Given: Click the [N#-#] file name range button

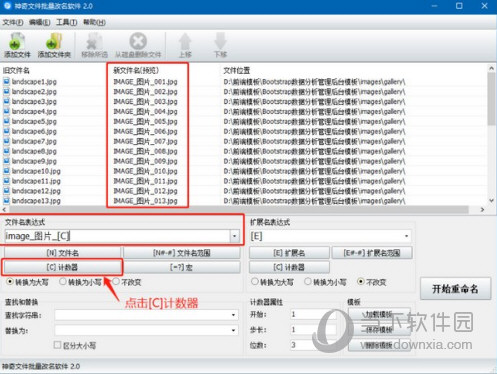Looking at the screenshot, I should (182, 253).
